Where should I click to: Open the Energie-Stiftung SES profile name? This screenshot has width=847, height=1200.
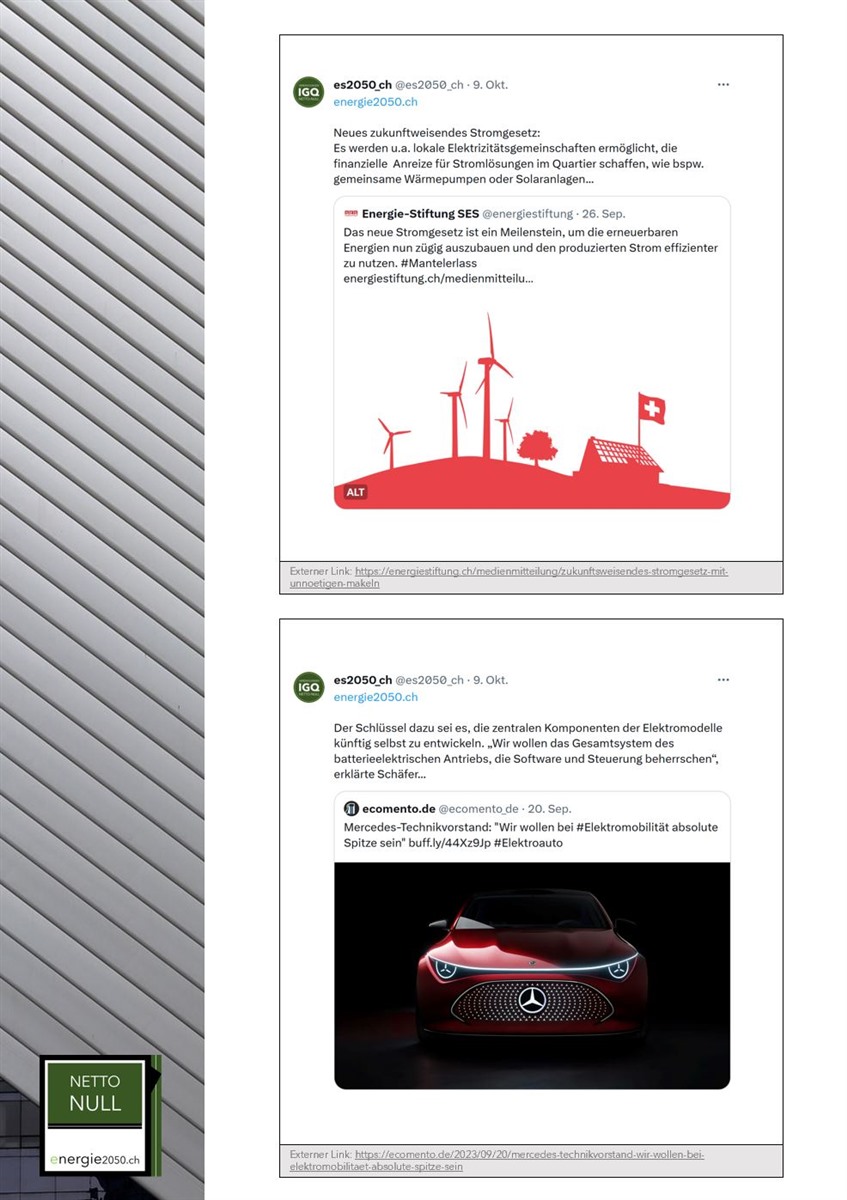click(x=420, y=213)
